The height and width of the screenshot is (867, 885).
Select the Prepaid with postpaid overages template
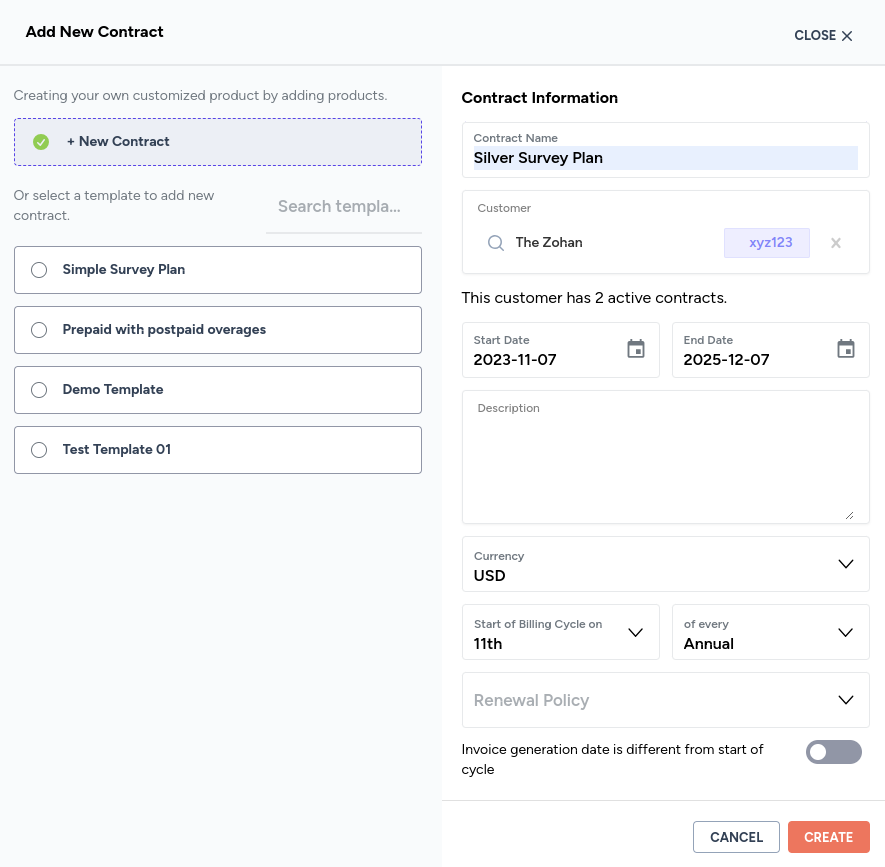click(39, 330)
